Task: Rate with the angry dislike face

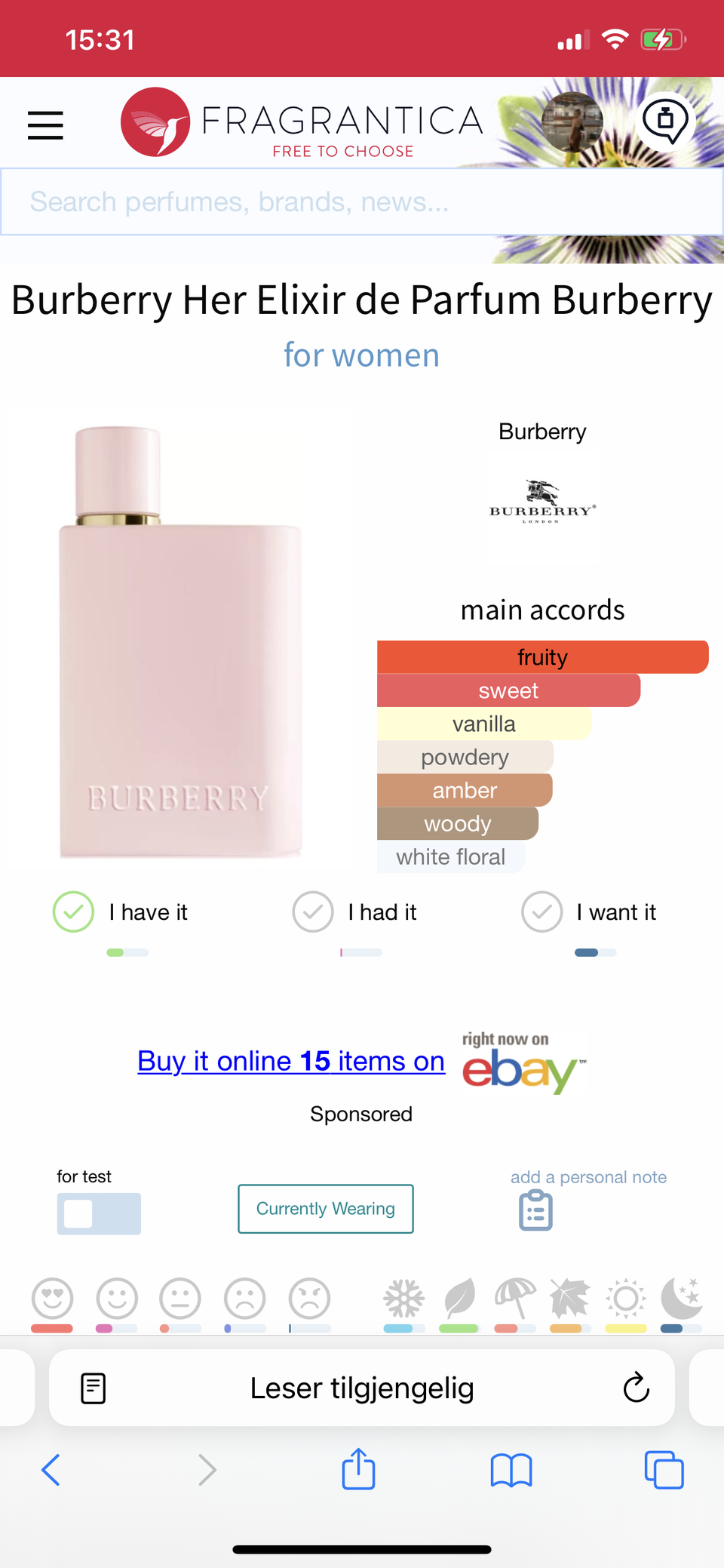Action: (x=310, y=1299)
